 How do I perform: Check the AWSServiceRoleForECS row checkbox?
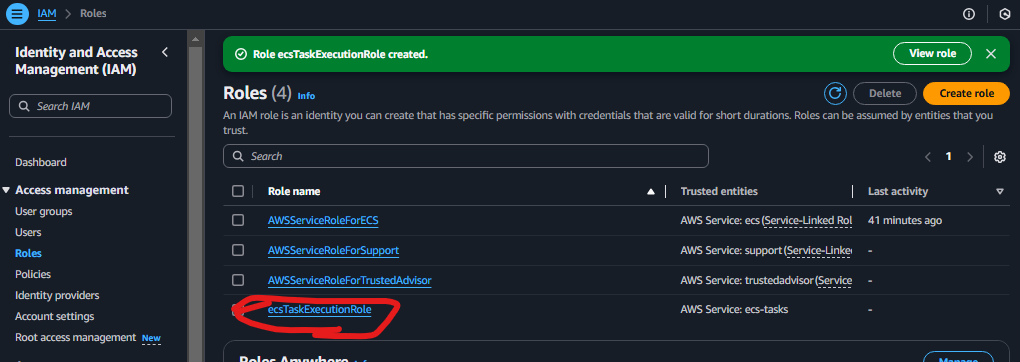(238, 220)
